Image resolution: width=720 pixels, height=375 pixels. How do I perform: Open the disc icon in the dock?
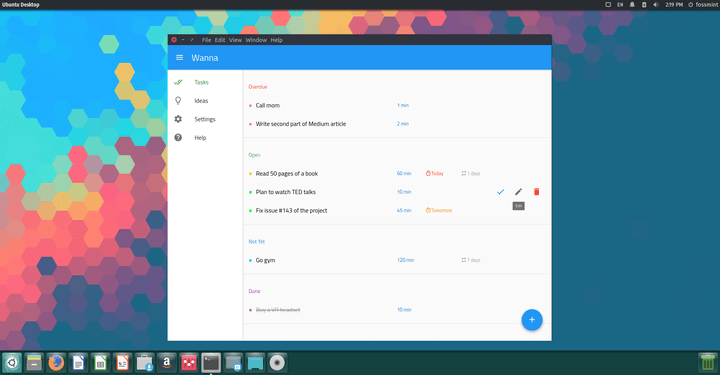(277, 363)
